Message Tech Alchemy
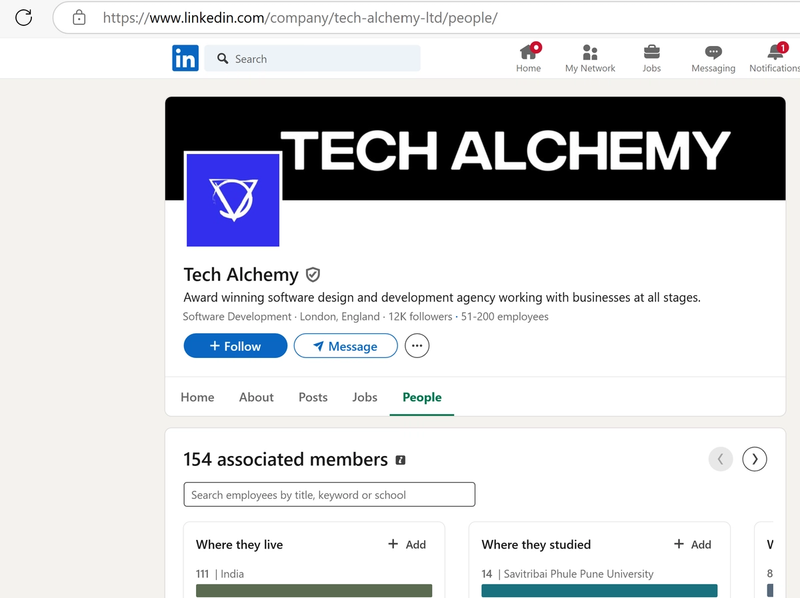800x598 pixels. [345, 346]
